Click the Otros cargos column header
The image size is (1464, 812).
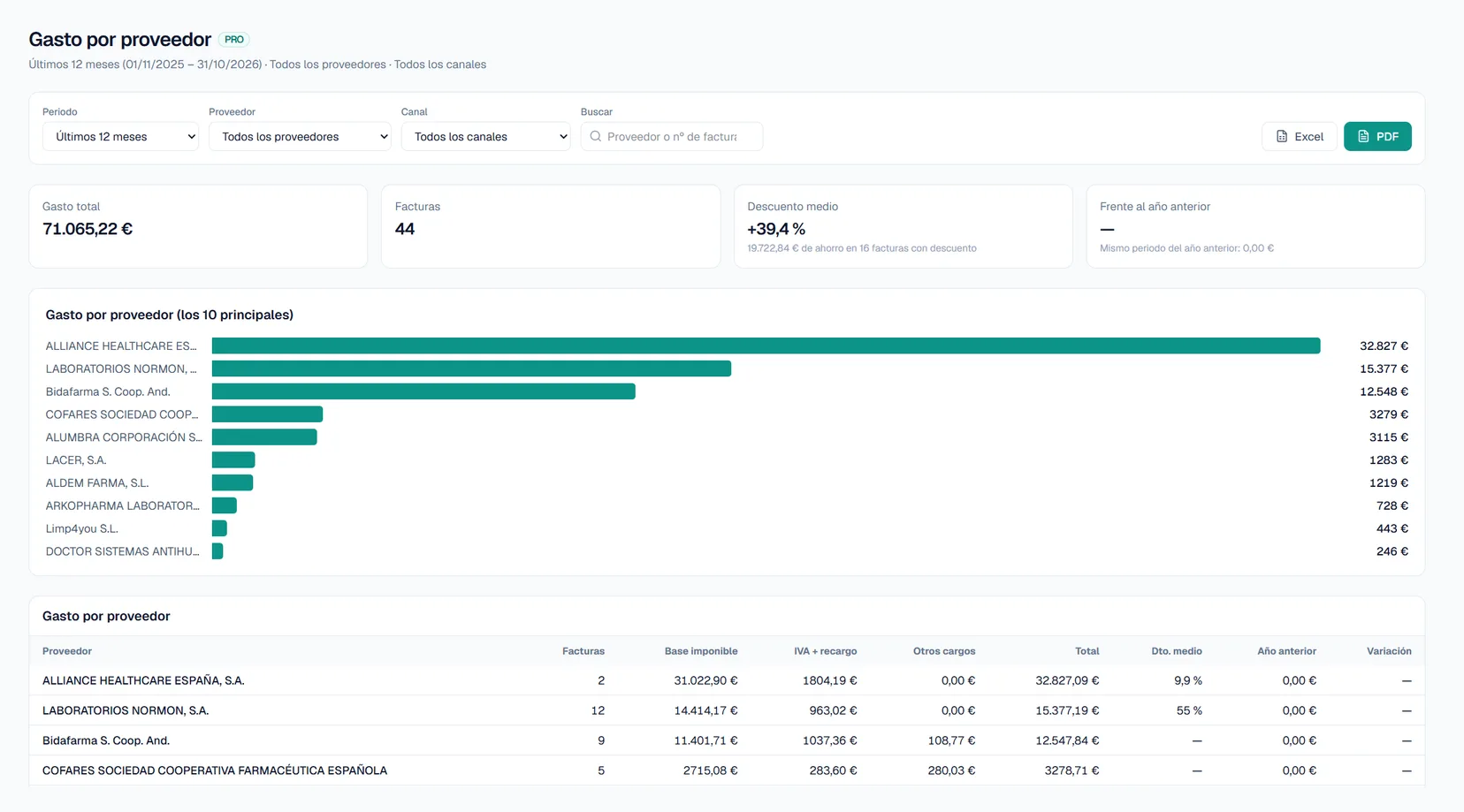point(944,651)
